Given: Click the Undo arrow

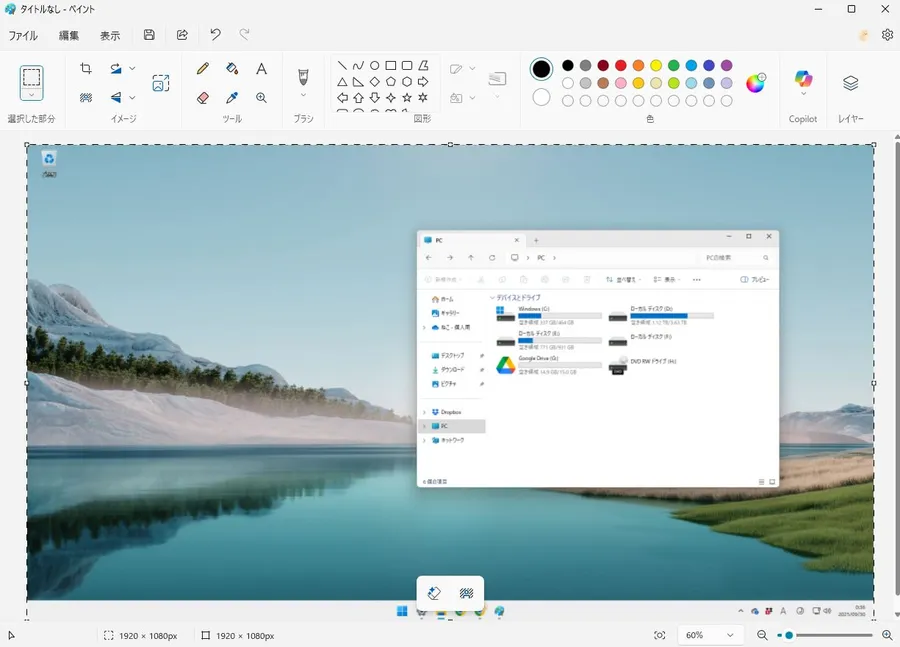Looking at the screenshot, I should point(215,35).
